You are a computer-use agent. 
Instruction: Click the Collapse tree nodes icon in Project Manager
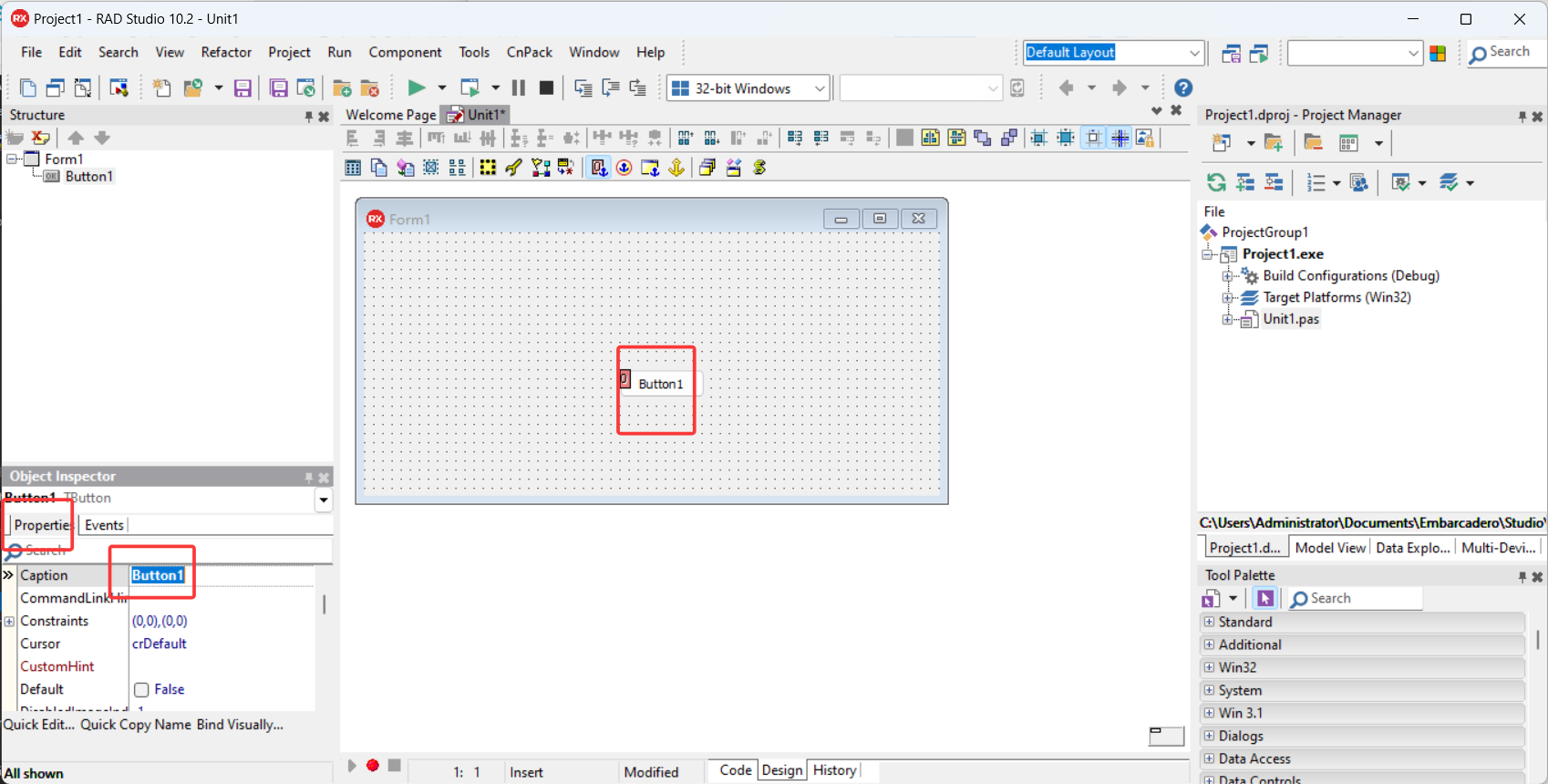[1274, 182]
